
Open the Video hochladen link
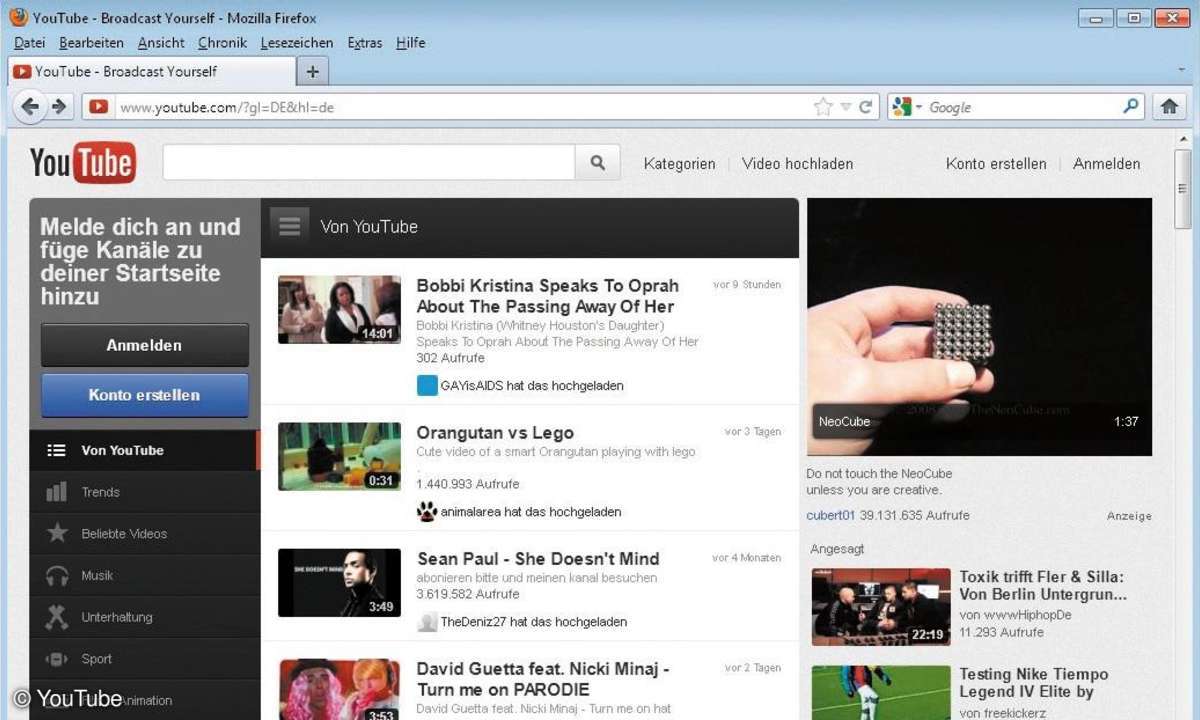[x=797, y=164]
